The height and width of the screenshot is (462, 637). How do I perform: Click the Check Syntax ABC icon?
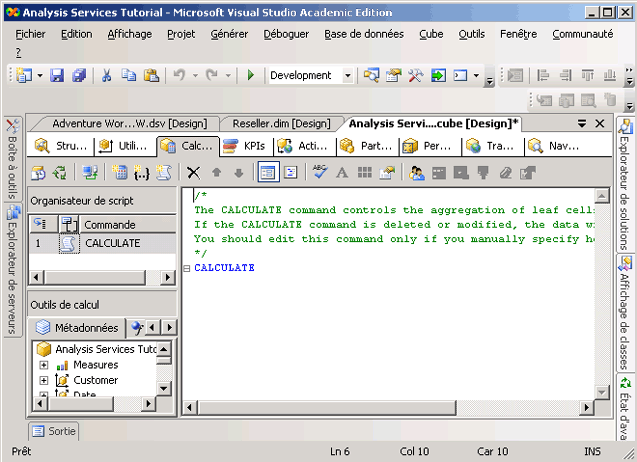coord(320,173)
